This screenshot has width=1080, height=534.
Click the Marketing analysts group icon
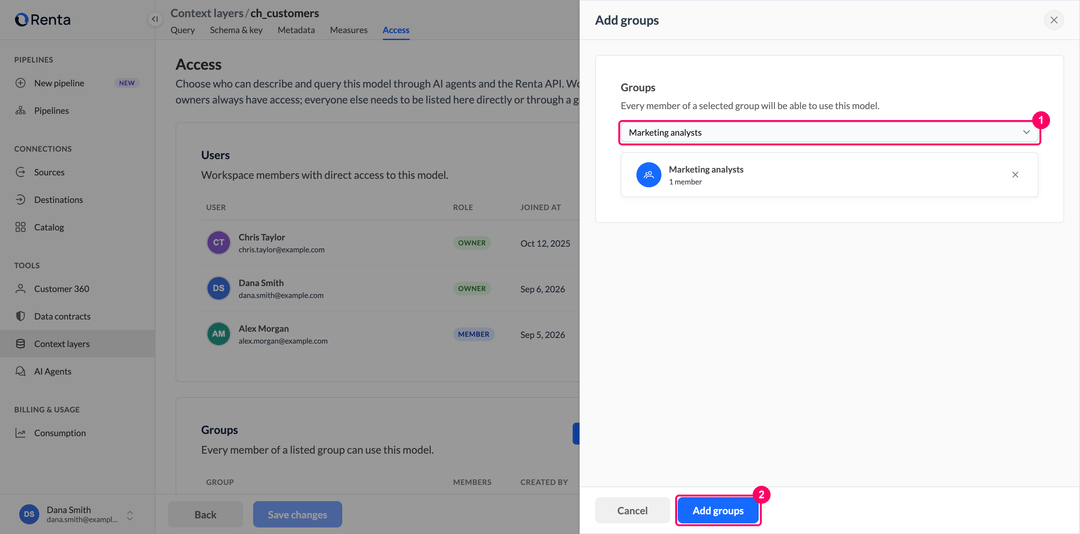[649, 175]
